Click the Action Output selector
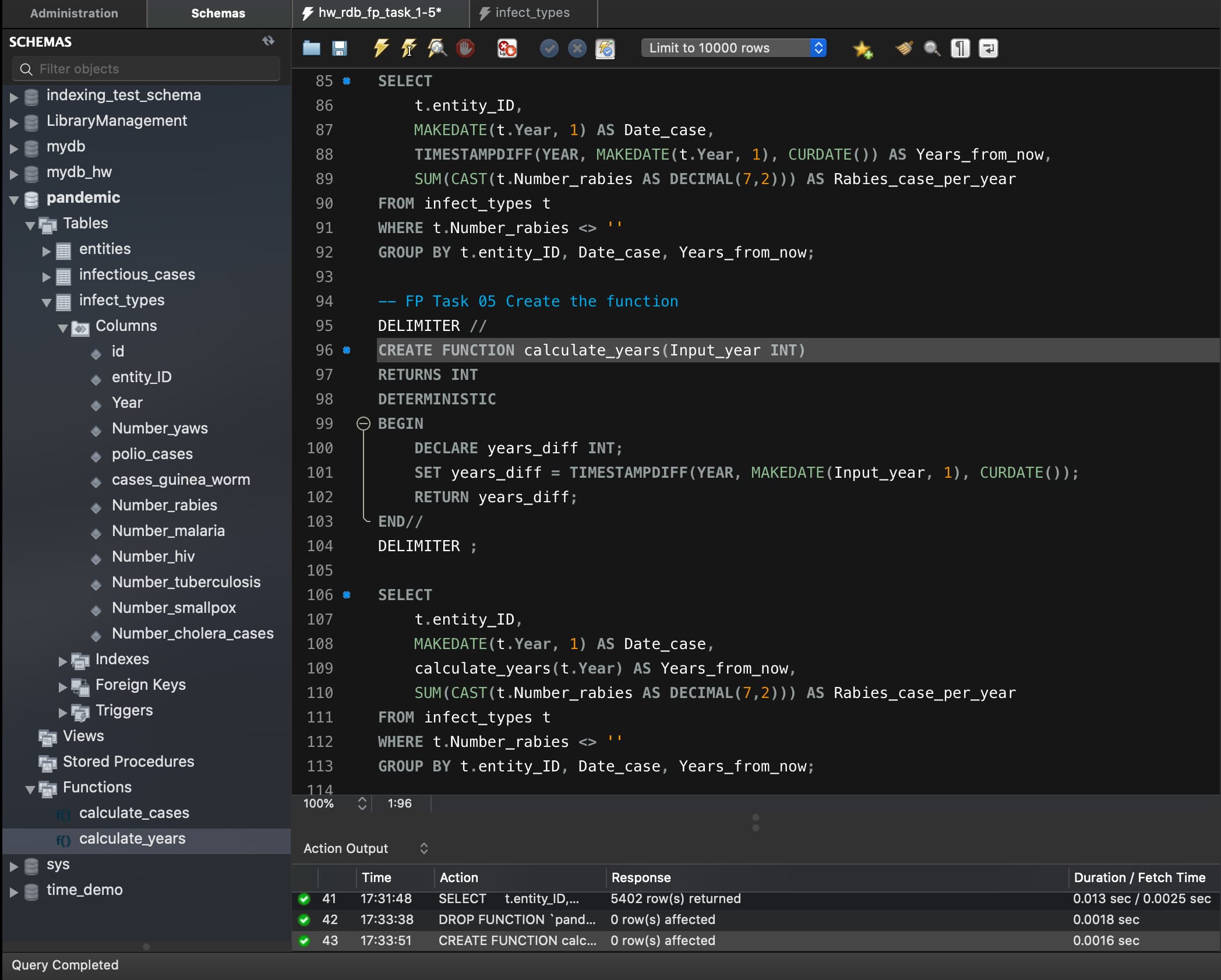The width and height of the screenshot is (1221, 980). (x=365, y=848)
